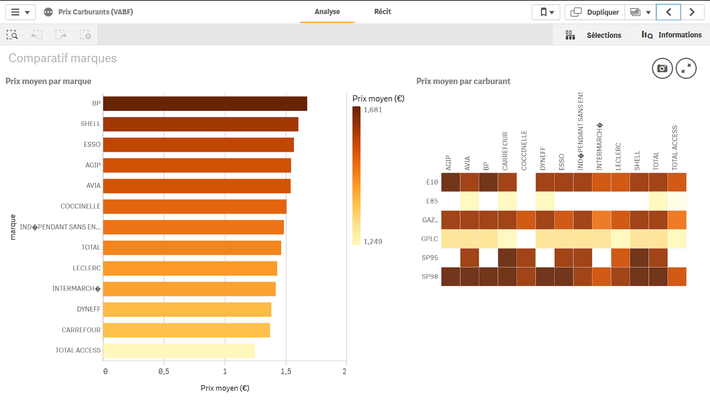This screenshot has height=400, width=710.
Task: Open the Sélections tool
Action: [593, 35]
